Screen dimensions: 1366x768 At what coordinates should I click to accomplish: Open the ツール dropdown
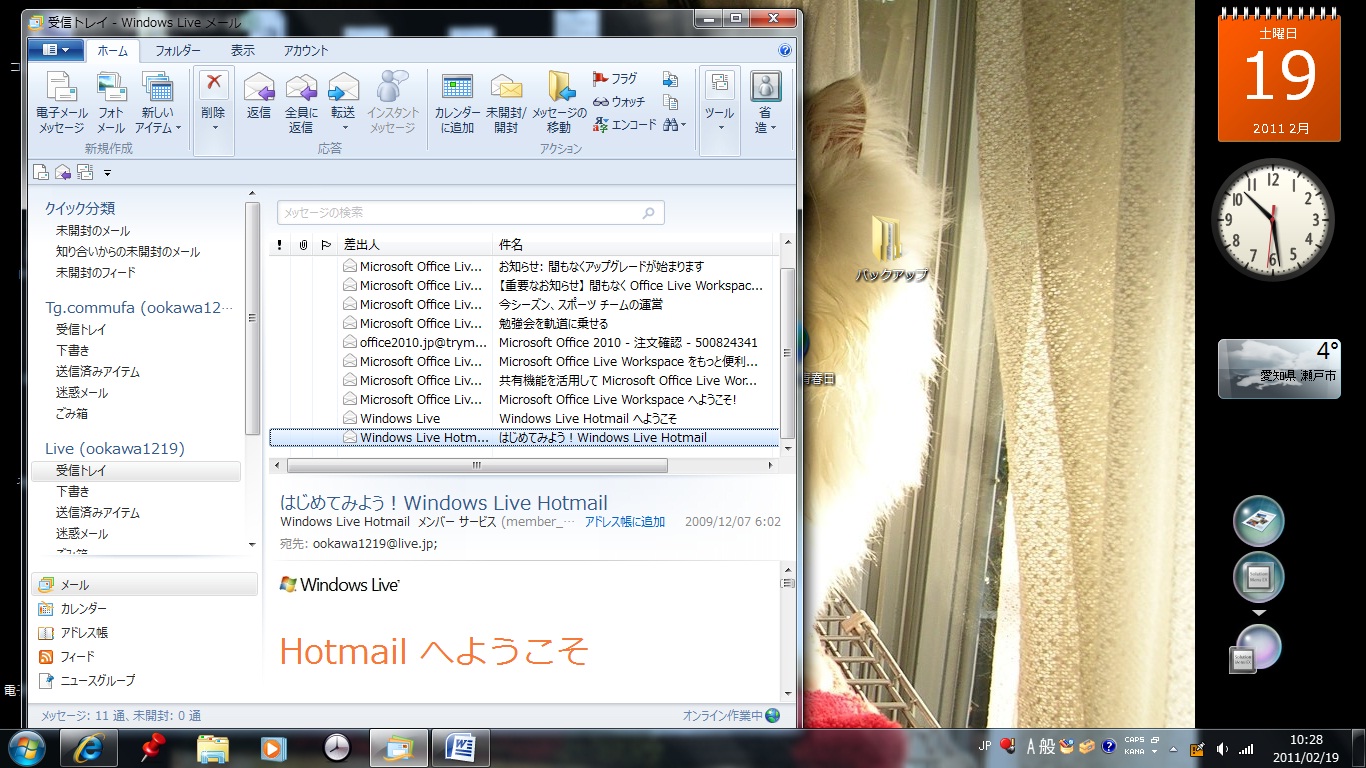[x=719, y=110]
